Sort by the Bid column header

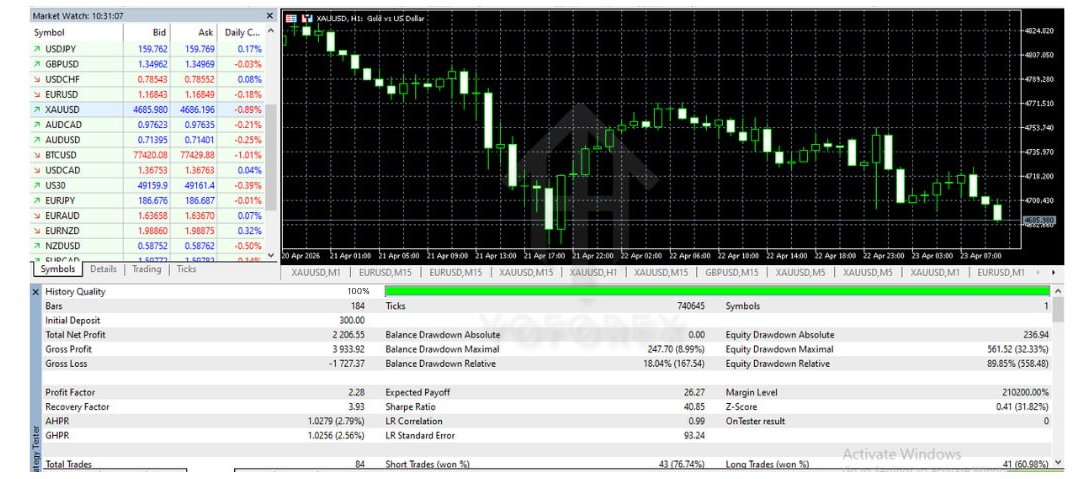pyautogui.click(x=147, y=32)
